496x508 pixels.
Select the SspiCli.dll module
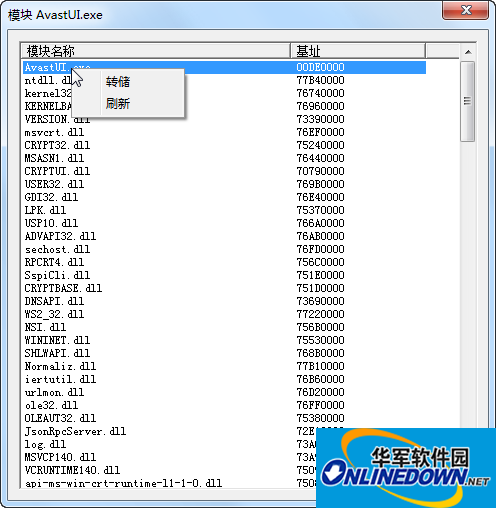57,275
